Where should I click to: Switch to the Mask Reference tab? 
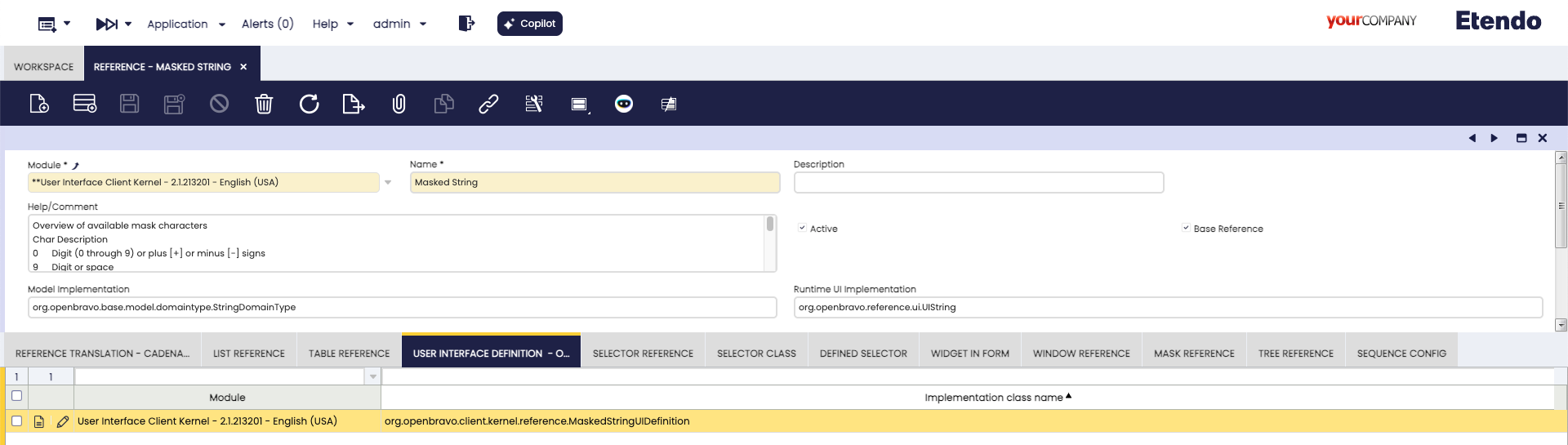[1193, 354]
